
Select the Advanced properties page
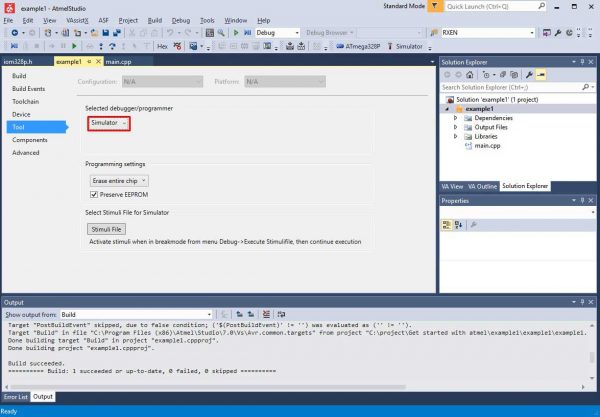(x=26, y=153)
